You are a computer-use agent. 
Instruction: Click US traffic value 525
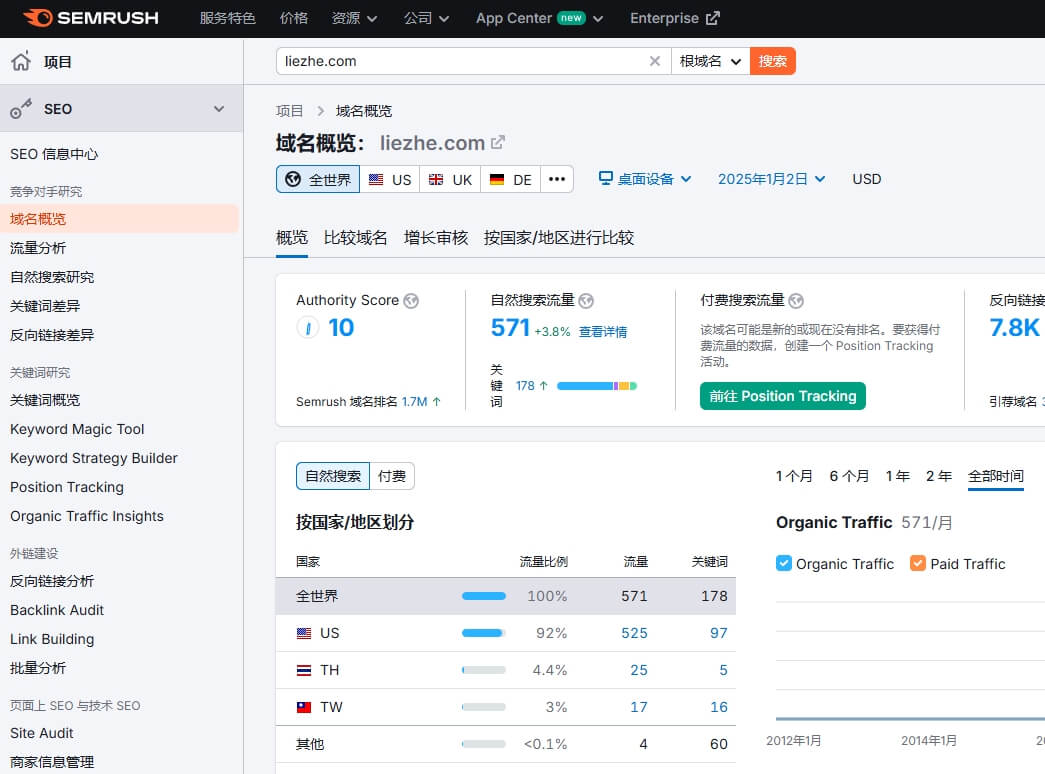click(x=634, y=633)
